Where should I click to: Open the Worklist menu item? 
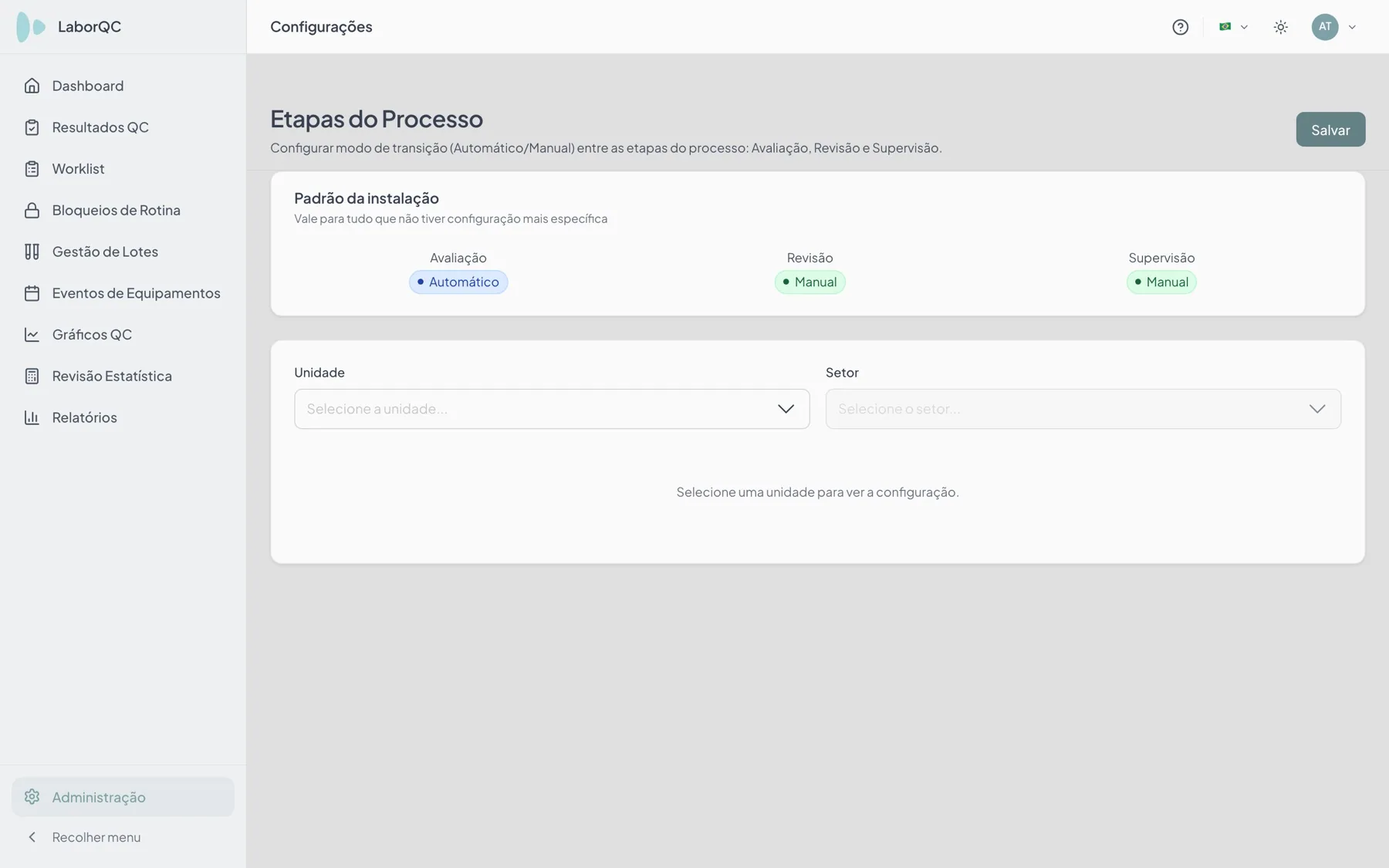coord(123,169)
